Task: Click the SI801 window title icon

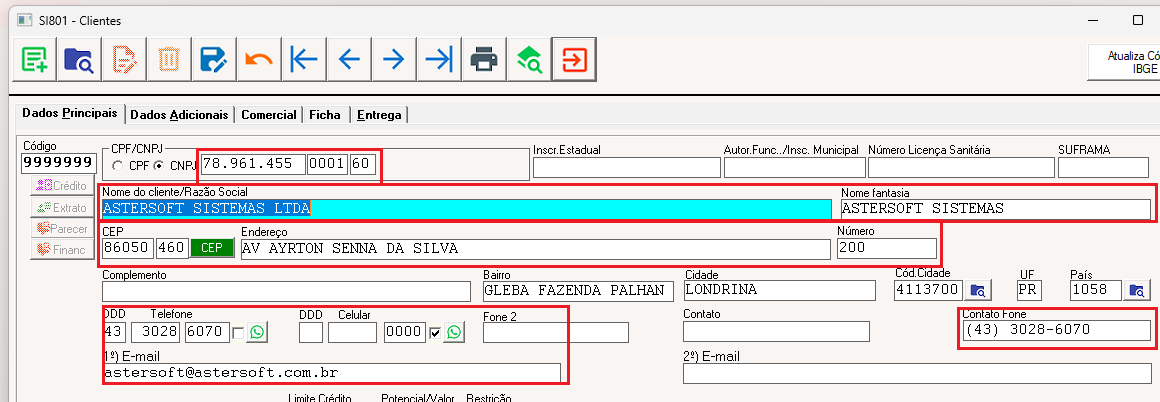Action: click(24, 21)
